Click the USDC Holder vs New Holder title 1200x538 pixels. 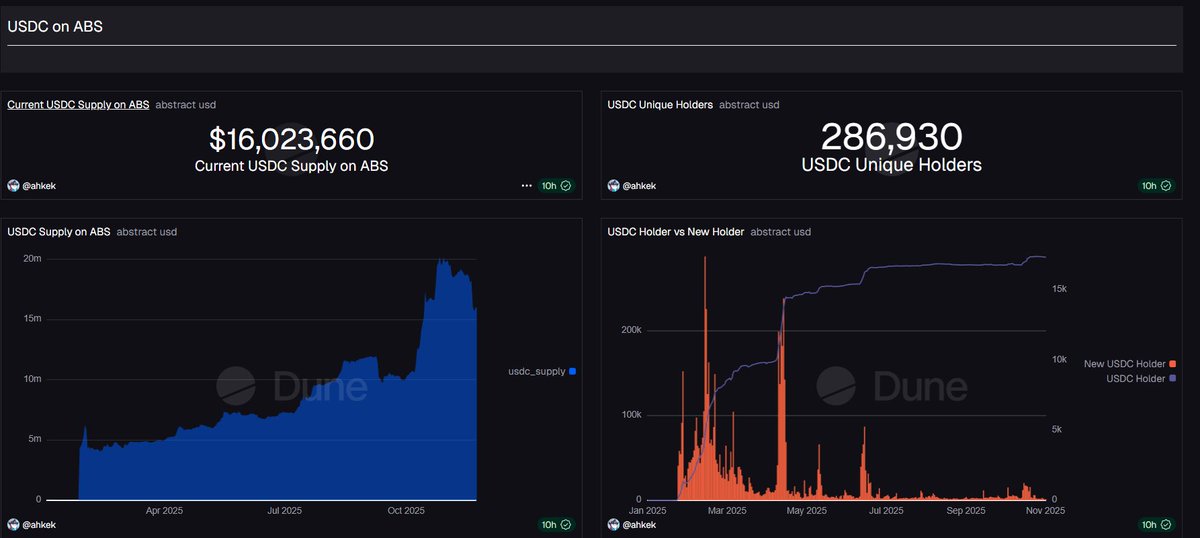tap(676, 232)
